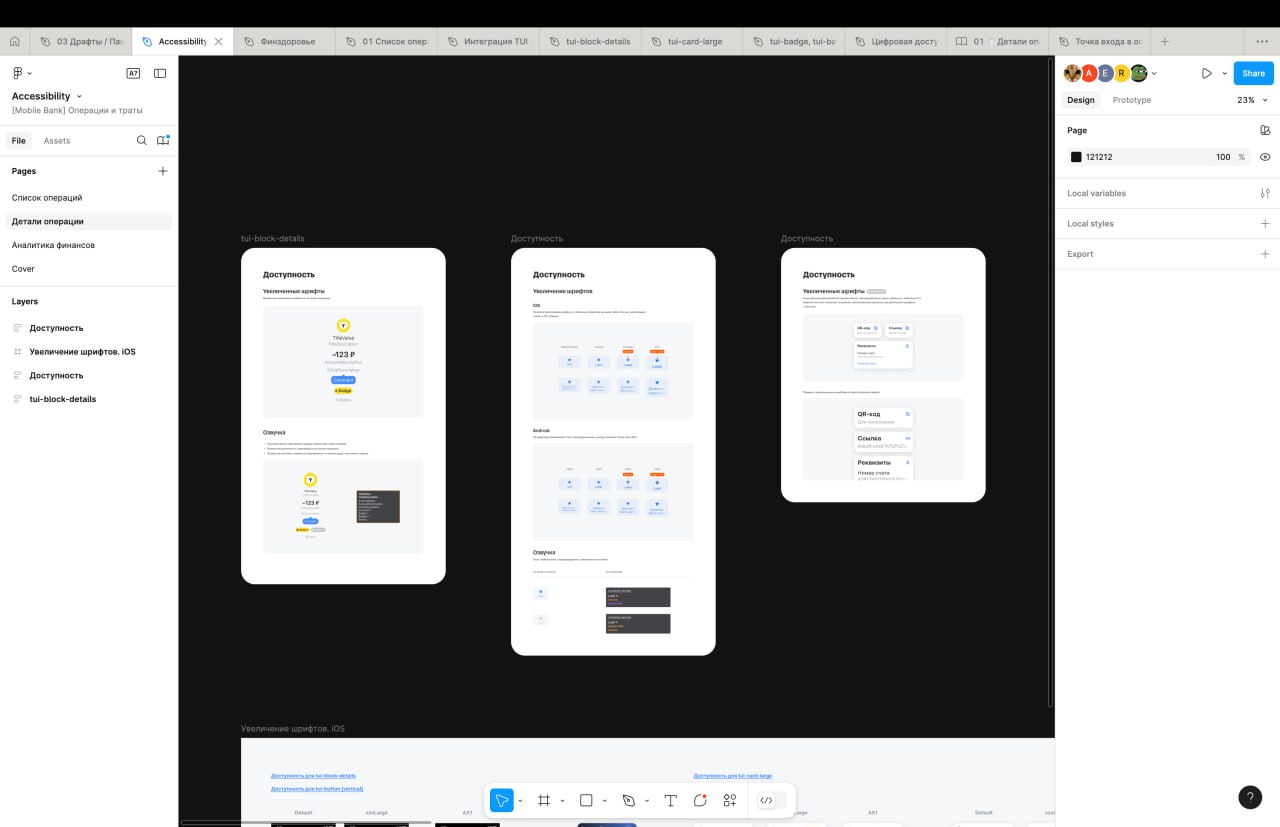This screenshot has height=827, width=1280.
Task: Toggle Dev Mode switch in toolbar
Action: (771, 800)
